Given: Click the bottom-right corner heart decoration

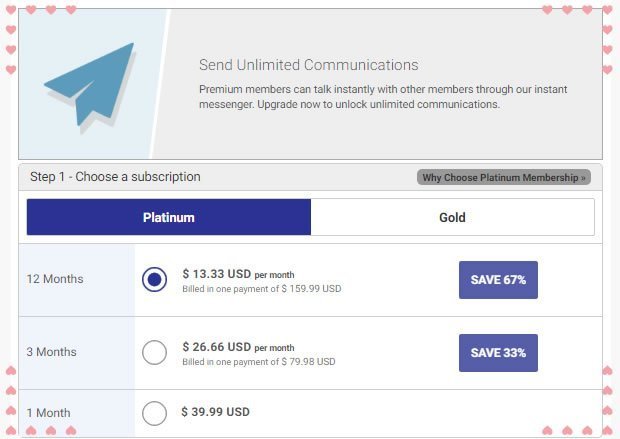Looking at the screenshot, I should (608, 430).
